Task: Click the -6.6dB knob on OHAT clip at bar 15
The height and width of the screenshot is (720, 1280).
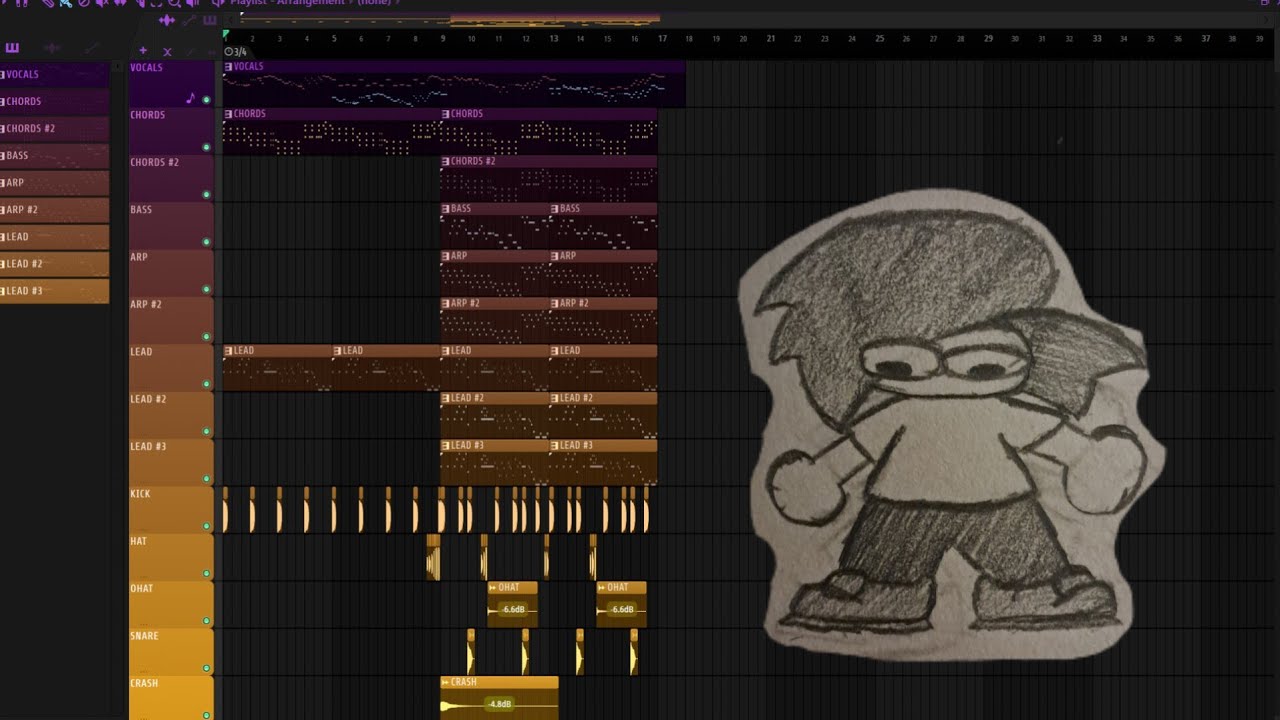Action: 622,609
